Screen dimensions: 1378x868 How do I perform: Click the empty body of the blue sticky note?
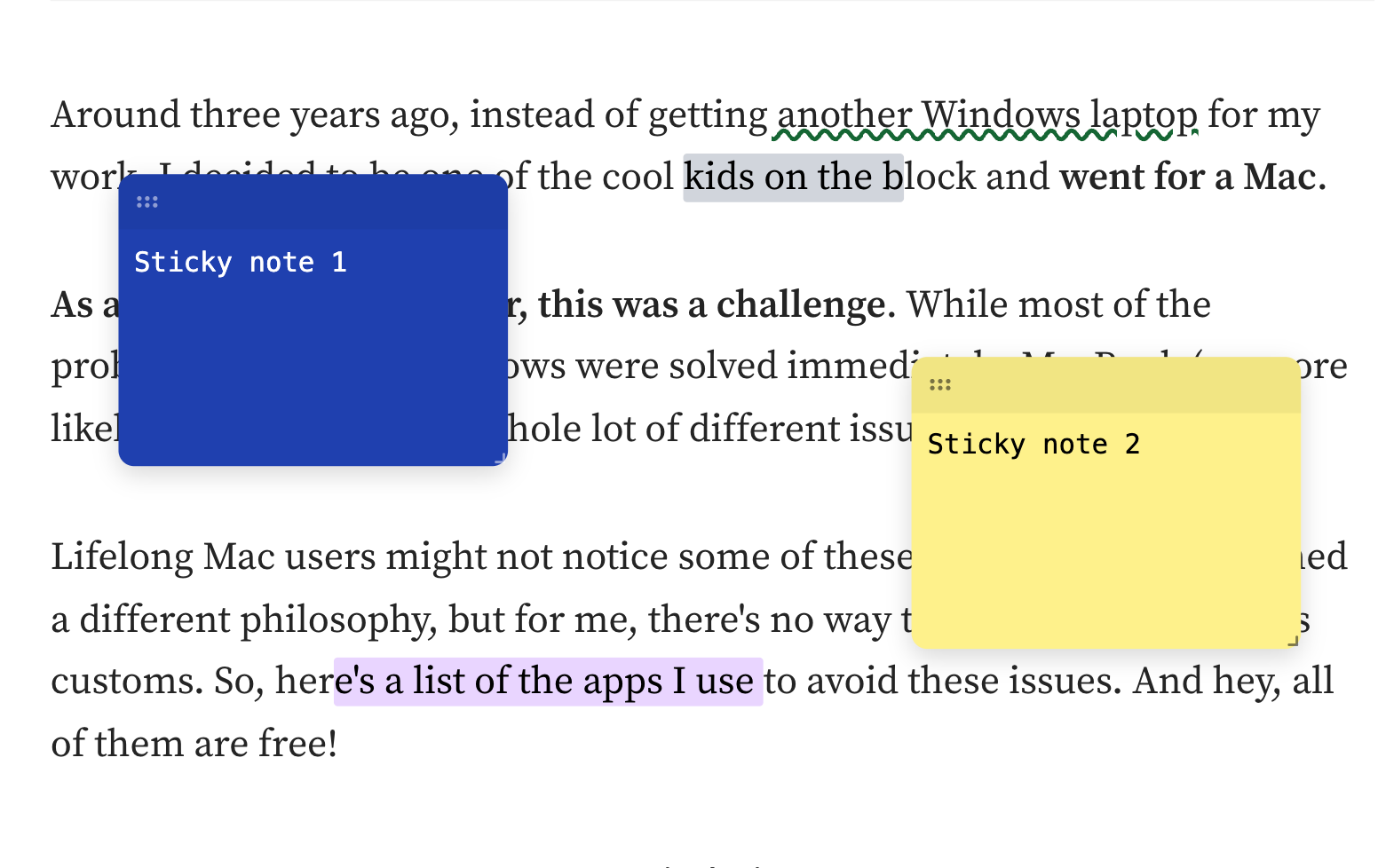click(313, 373)
